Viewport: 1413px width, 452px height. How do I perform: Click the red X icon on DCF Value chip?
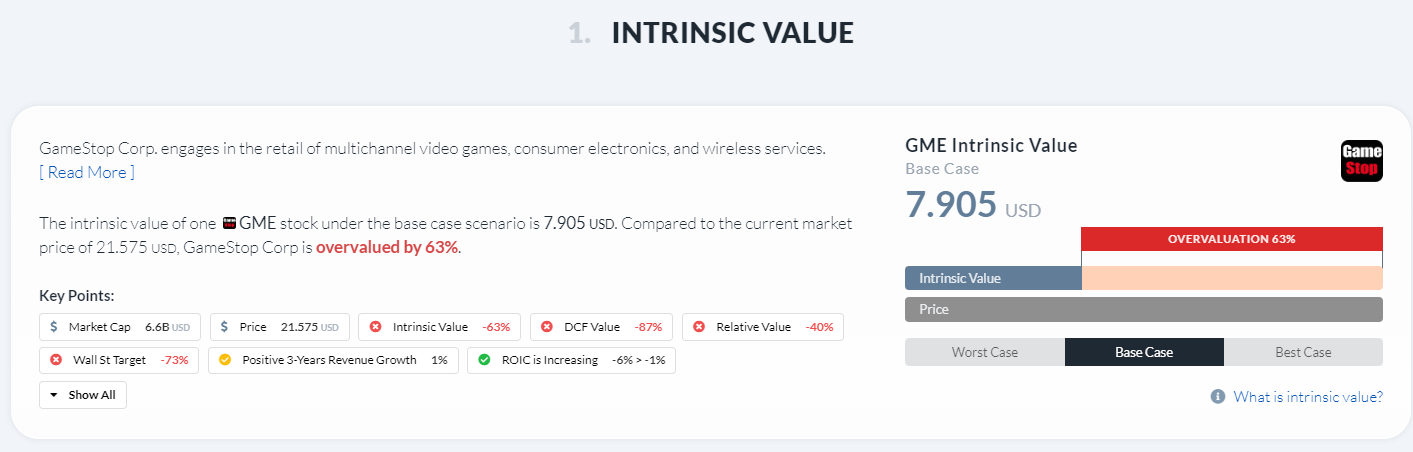coord(547,327)
